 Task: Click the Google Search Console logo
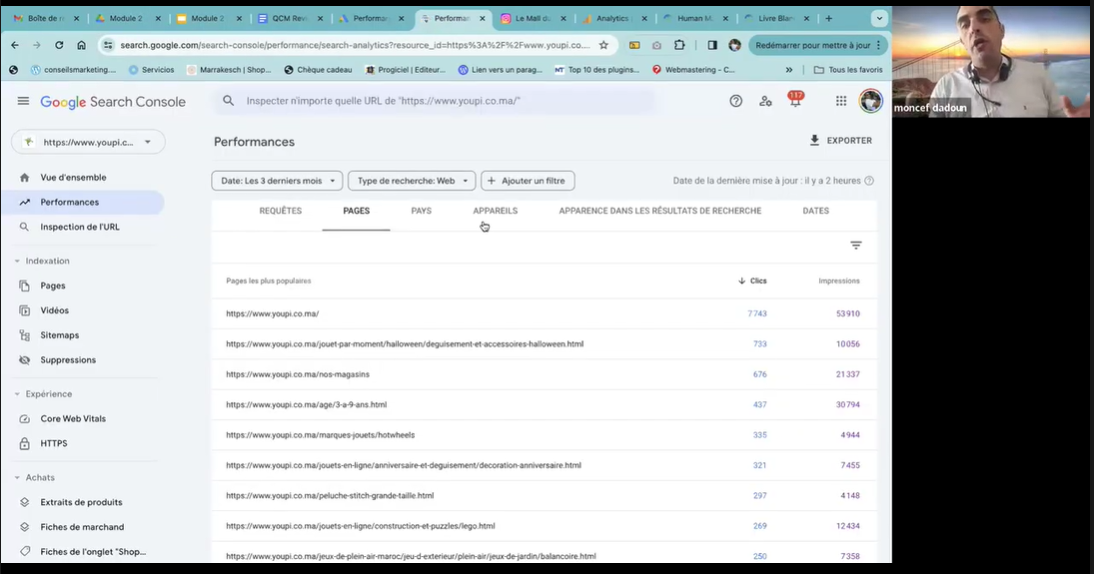click(x=113, y=102)
